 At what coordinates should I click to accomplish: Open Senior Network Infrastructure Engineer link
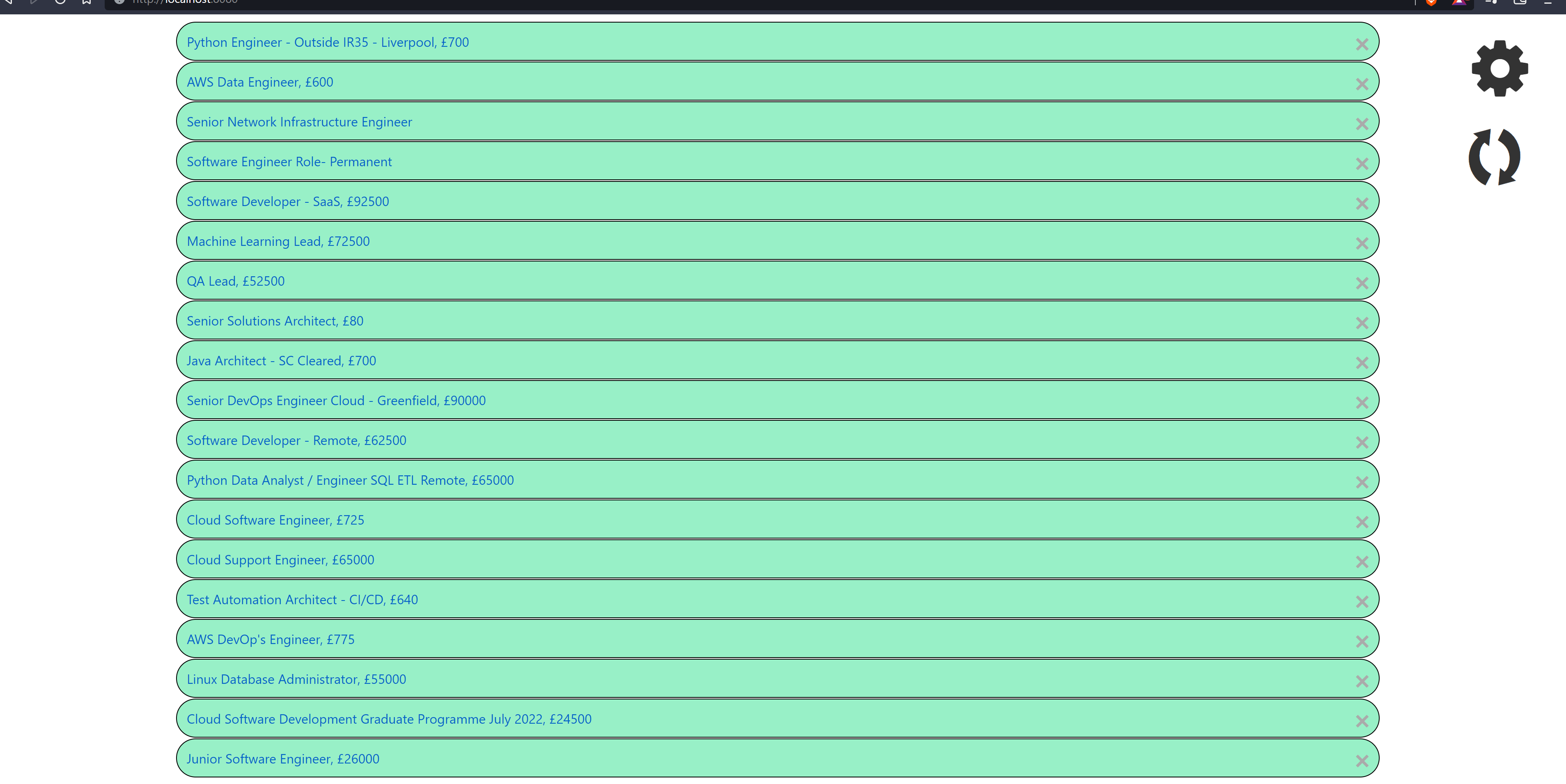tap(299, 122)
